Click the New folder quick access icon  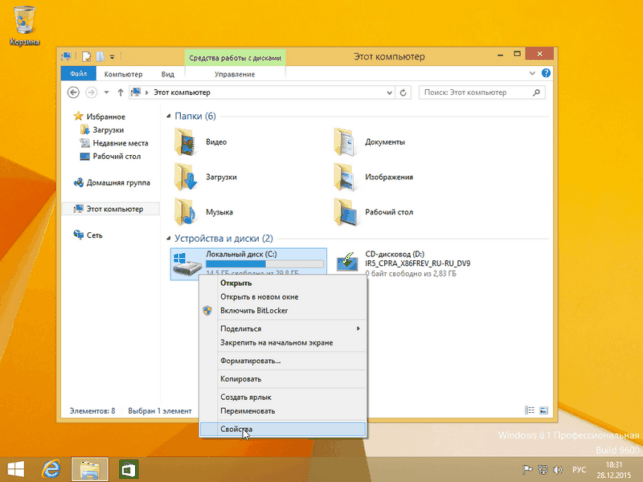click(100, 57)
